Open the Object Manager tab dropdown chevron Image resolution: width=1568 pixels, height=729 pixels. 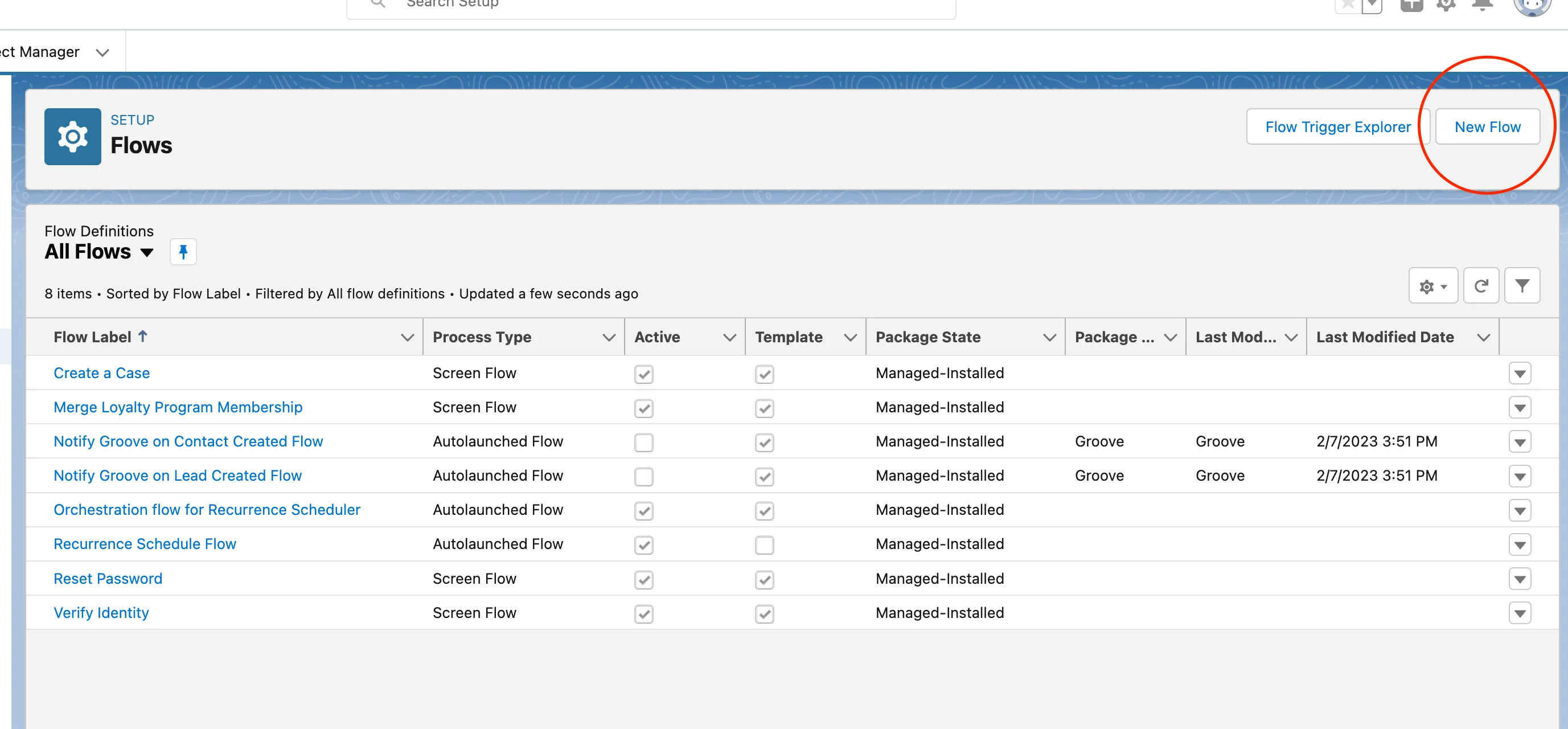click(x=102, y=52)
